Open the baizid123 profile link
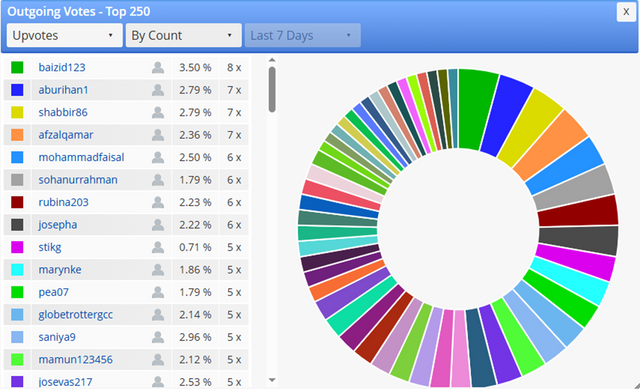Viewport: 640px width, 389px height. (62, 67)
